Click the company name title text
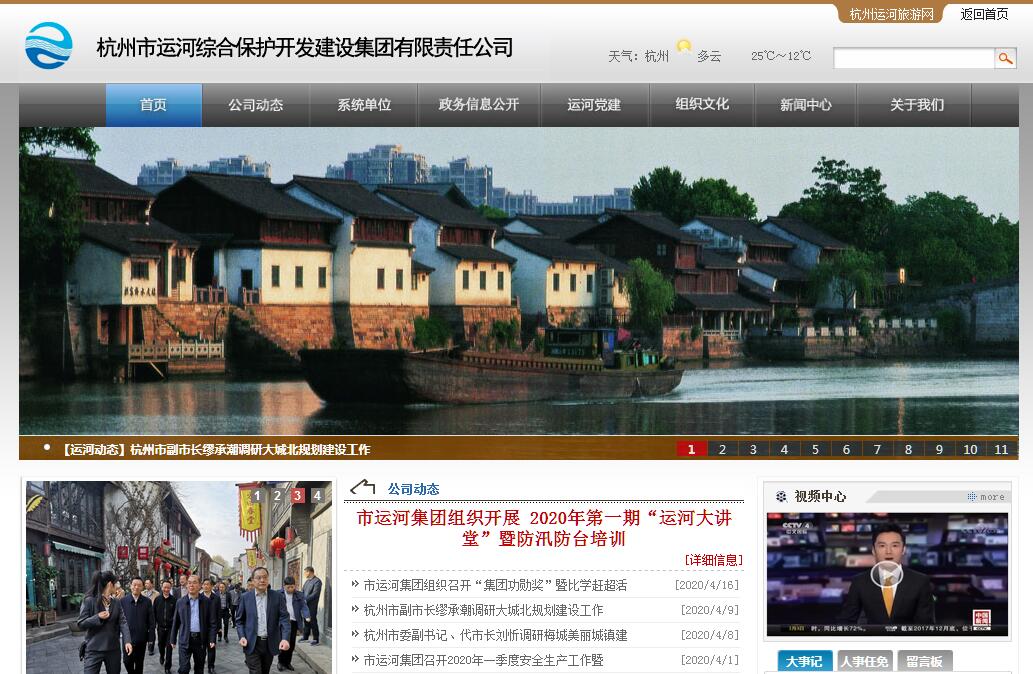Viewport: 1033px width, 674px height. (x=304, y=47)
